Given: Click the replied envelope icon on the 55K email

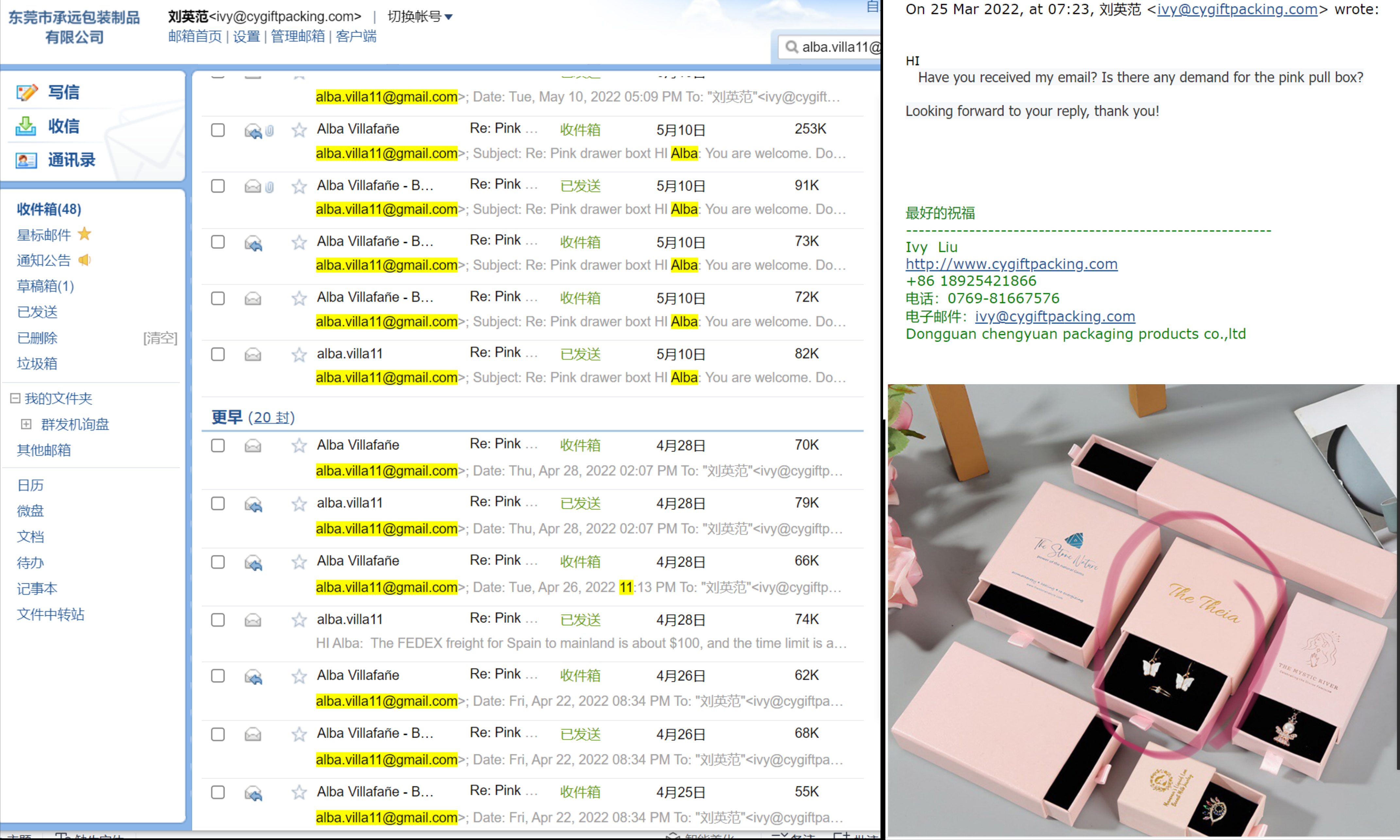Looking at the screenshot, I should click(253, 793).
